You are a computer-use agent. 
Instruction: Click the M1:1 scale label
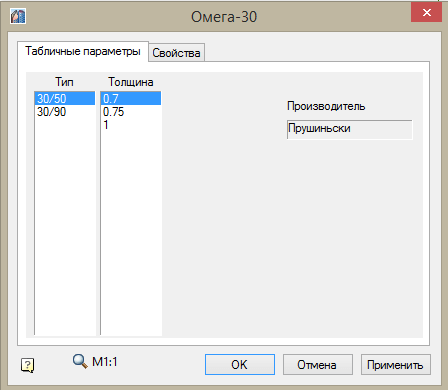pyautogui.click(x=105, y=362)
